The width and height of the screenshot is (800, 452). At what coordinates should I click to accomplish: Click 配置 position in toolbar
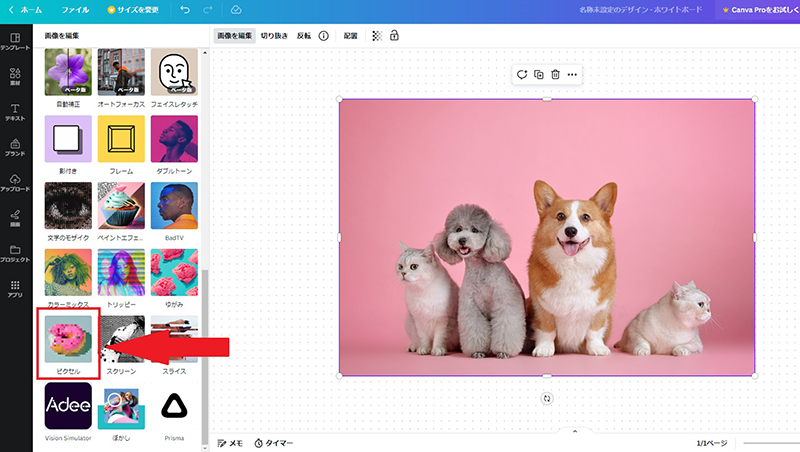tap(351, 36)
